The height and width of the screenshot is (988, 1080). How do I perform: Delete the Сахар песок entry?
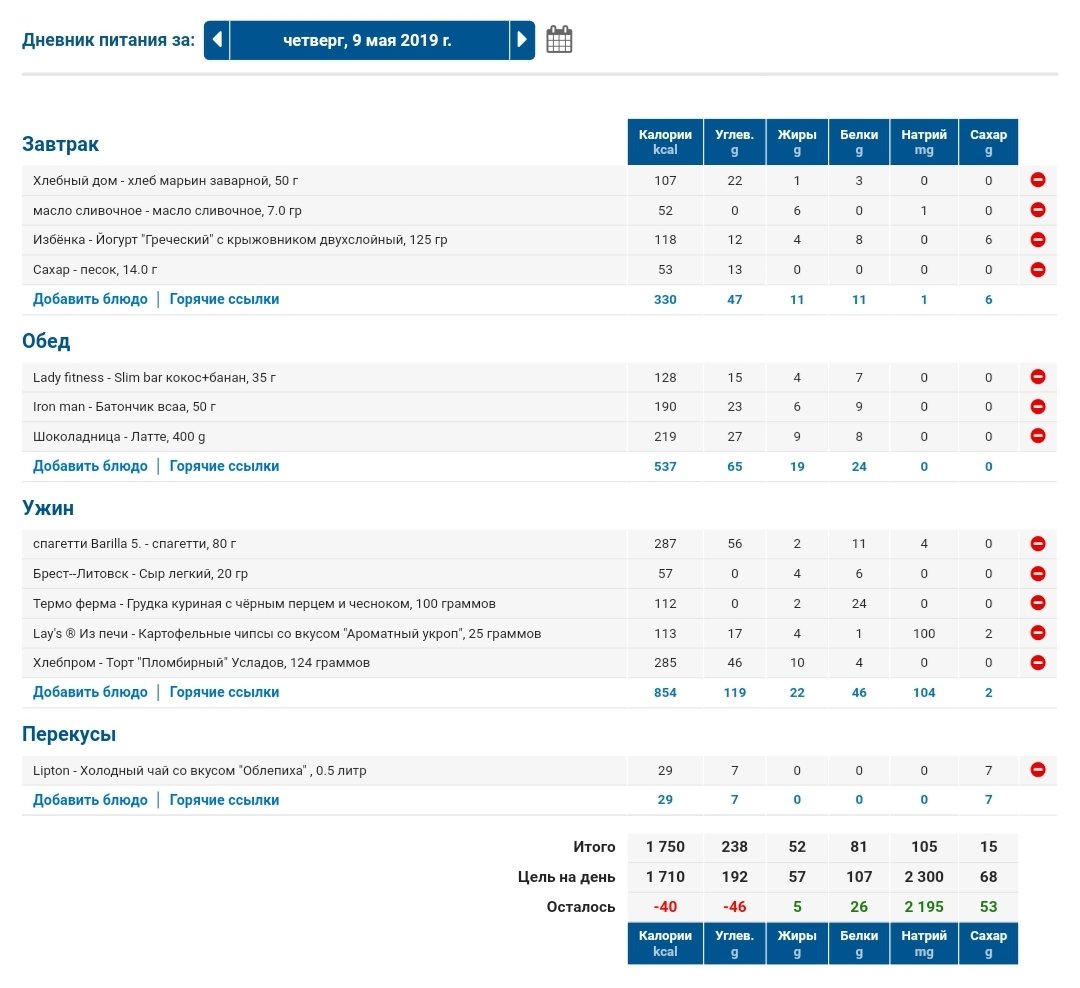click(1038, 269)
